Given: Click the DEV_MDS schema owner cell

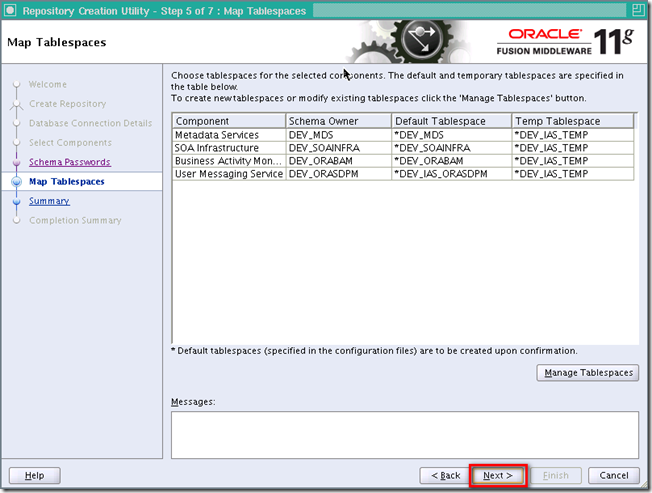Looking at the screenshot, I should 338,135.
